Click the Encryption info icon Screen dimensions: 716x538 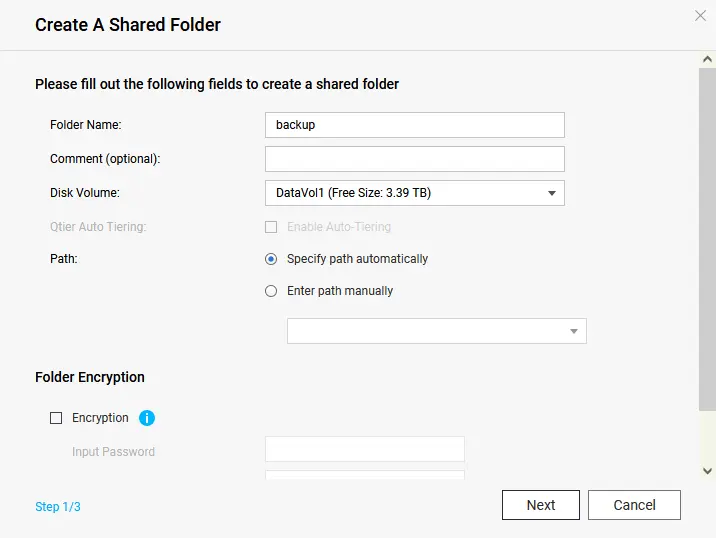point(147,418)
